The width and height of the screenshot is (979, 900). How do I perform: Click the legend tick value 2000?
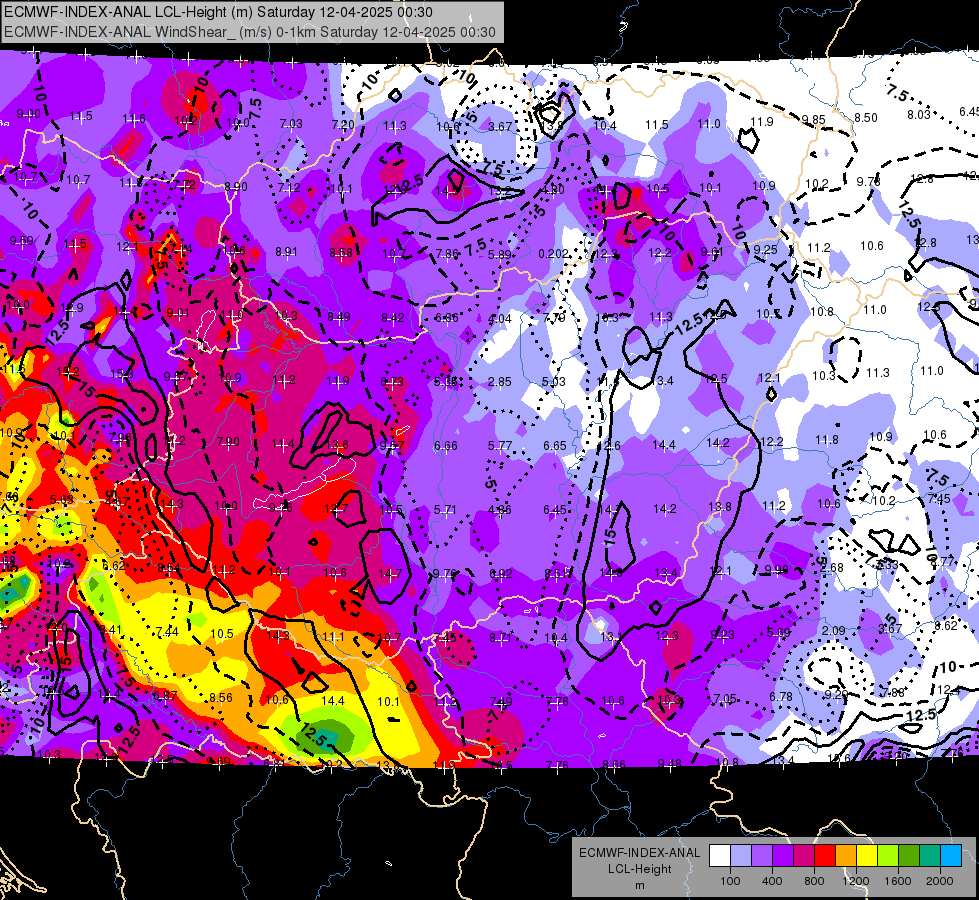tap(940, 881)
